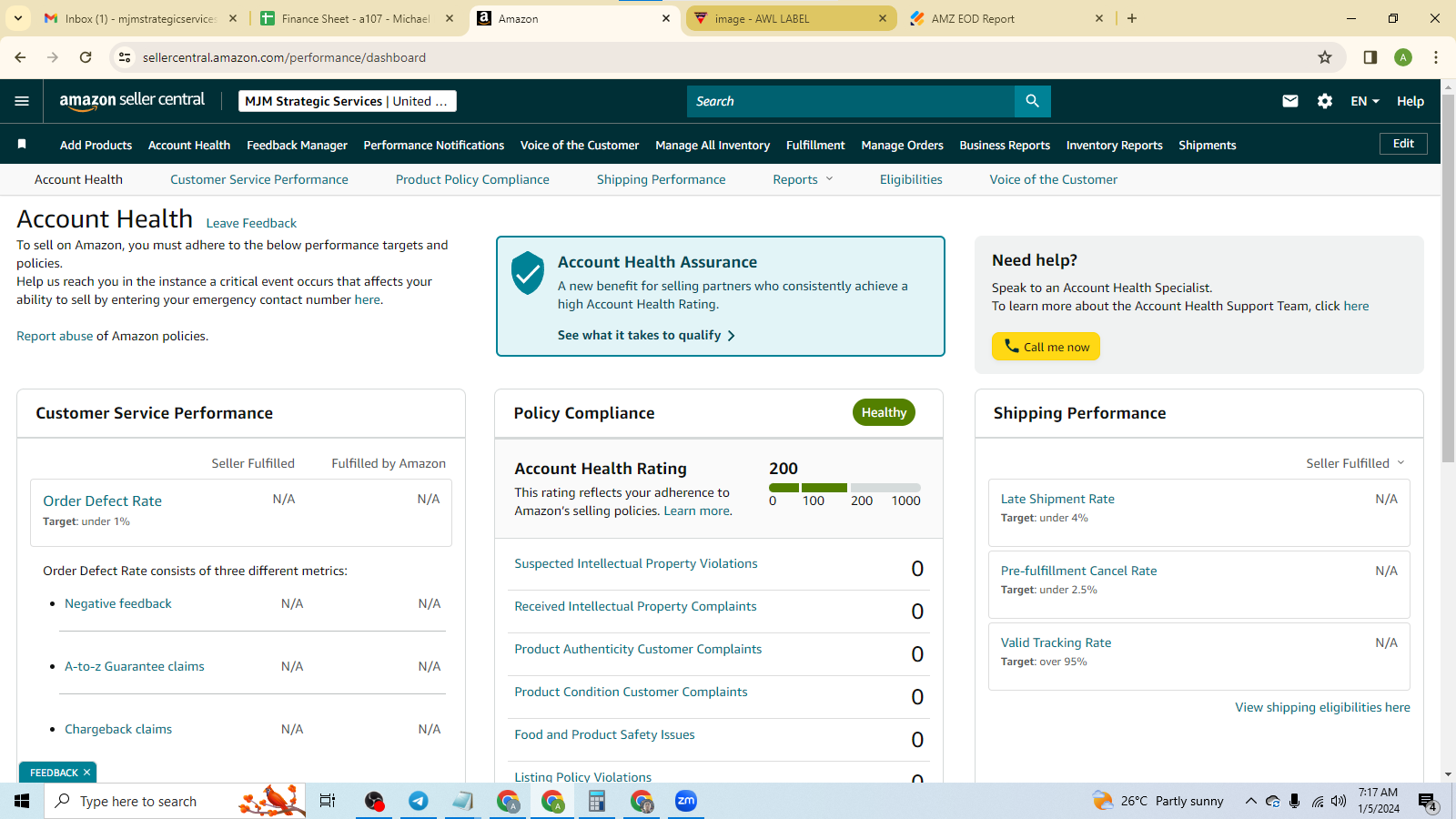Screen dimensions: 1456x819
Task: Open the Late Shipment Rate metric
Action: 1057,499
